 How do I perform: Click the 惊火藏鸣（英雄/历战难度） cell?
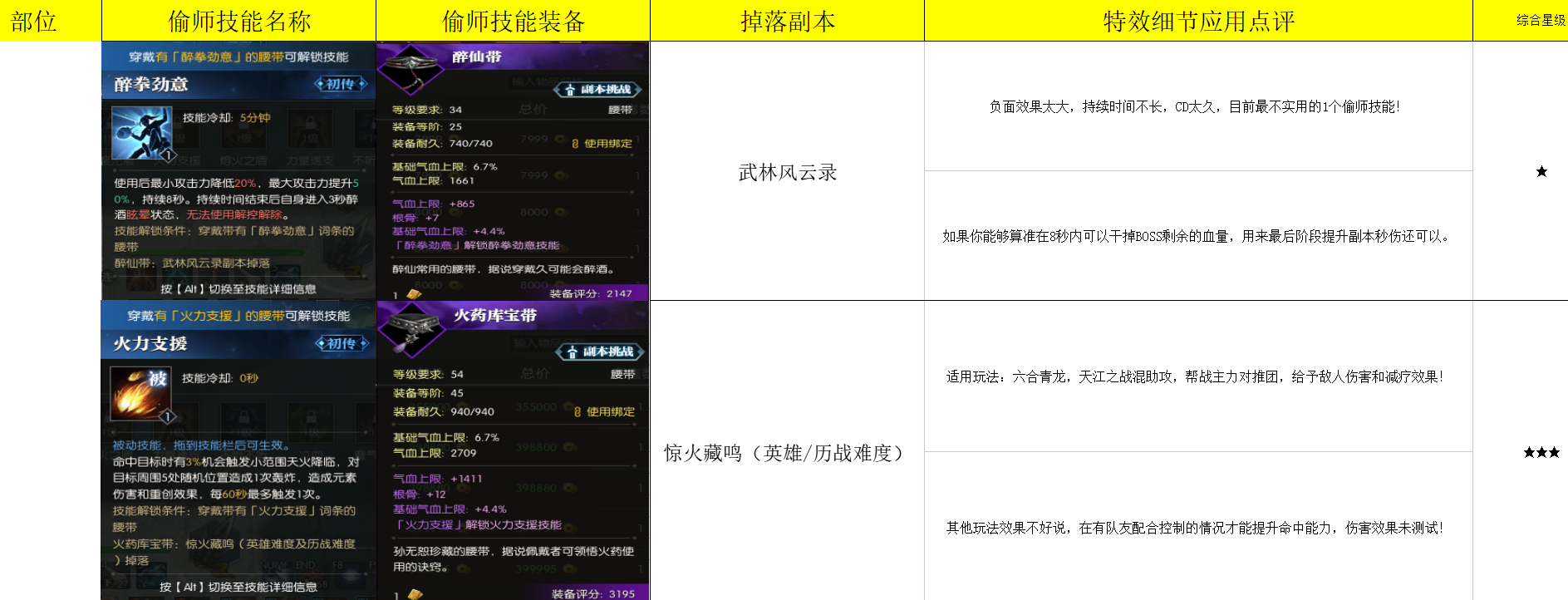click(788, 453)
